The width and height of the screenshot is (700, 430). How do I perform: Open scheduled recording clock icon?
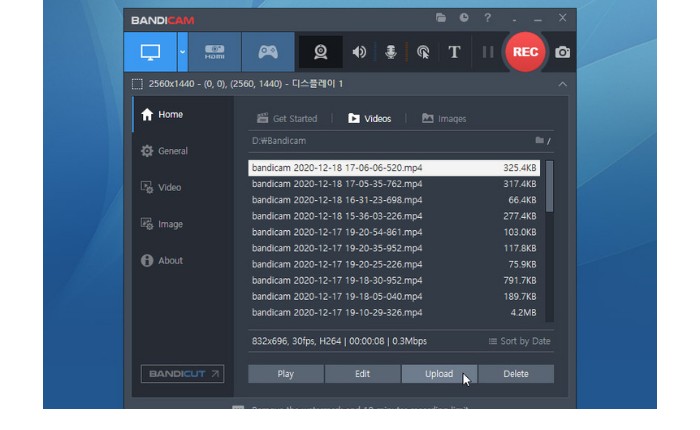click(x=464, y=18)
